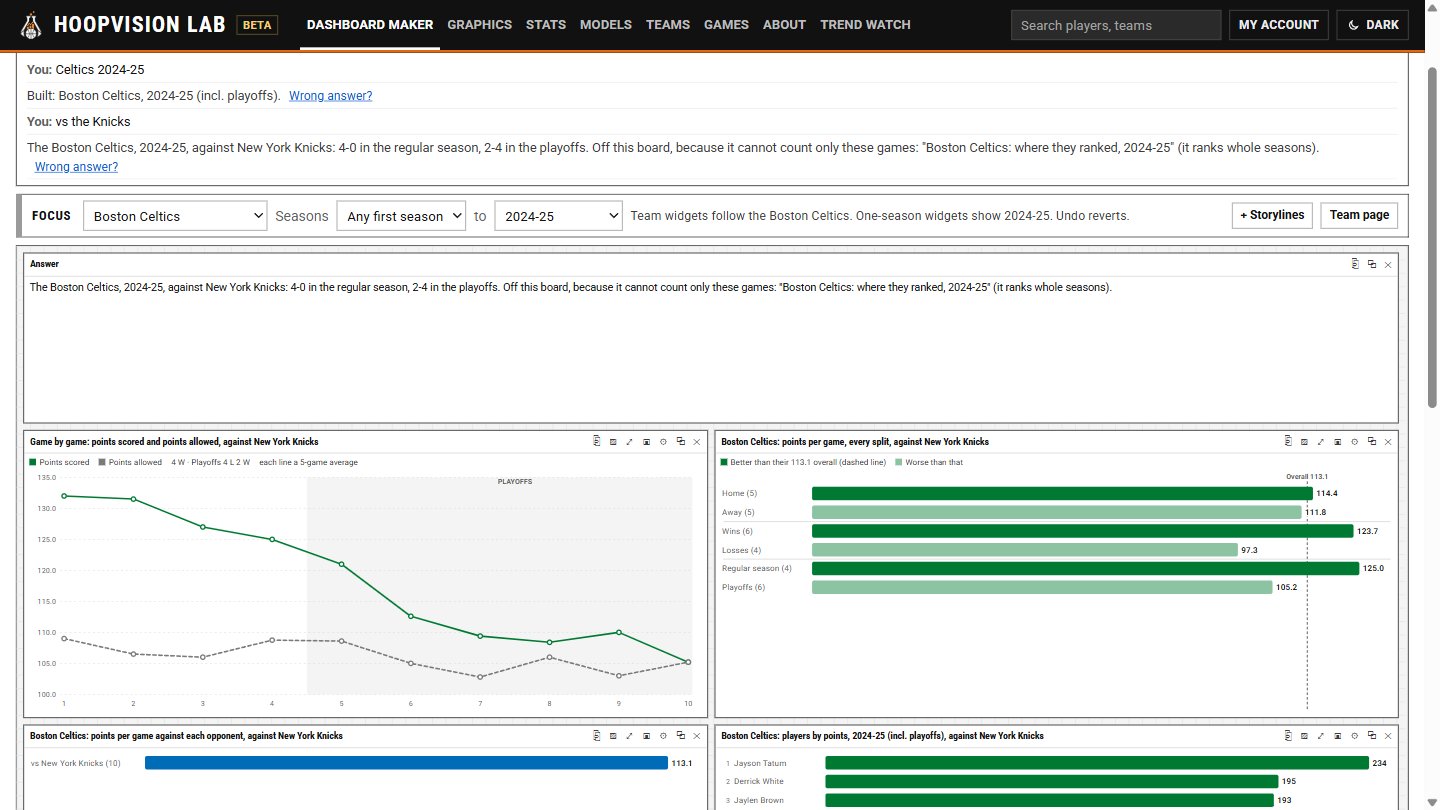Open the Boston Celtics focus team dropdown
This screenshot has width=1440, height=810.
click(175, 216)
